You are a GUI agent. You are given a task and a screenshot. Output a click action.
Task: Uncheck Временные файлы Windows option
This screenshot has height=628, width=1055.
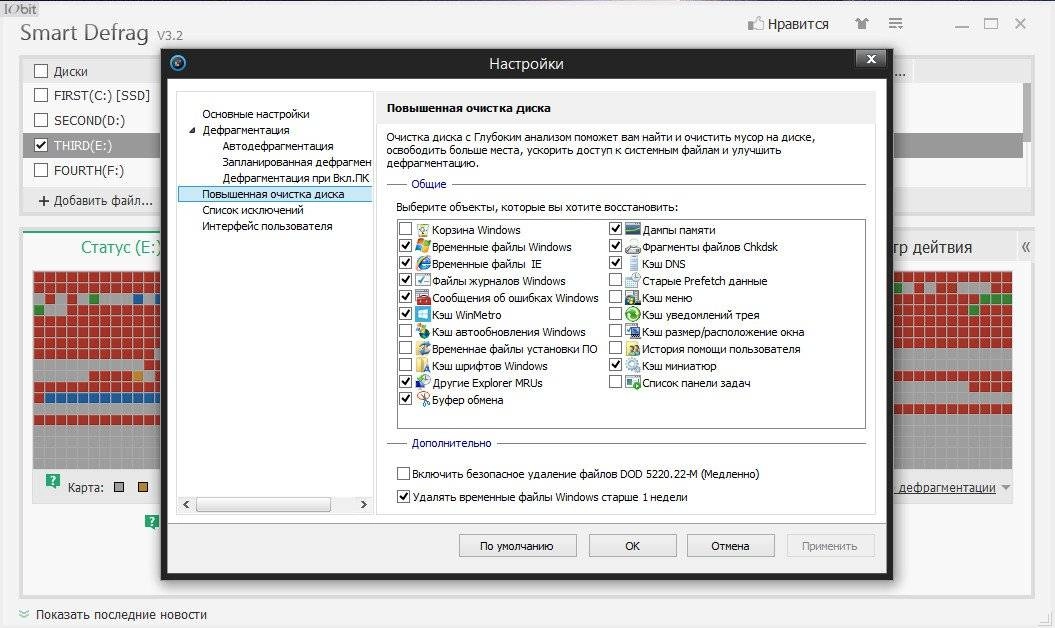pyautogui.click(x=405, y=246)
